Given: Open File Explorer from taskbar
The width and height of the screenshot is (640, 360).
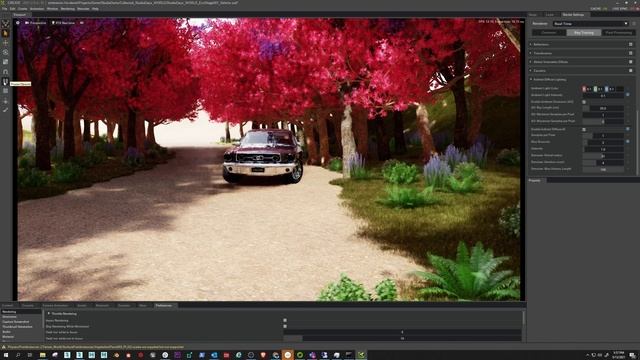Looking at the screenshot, I should pos(42,355).
